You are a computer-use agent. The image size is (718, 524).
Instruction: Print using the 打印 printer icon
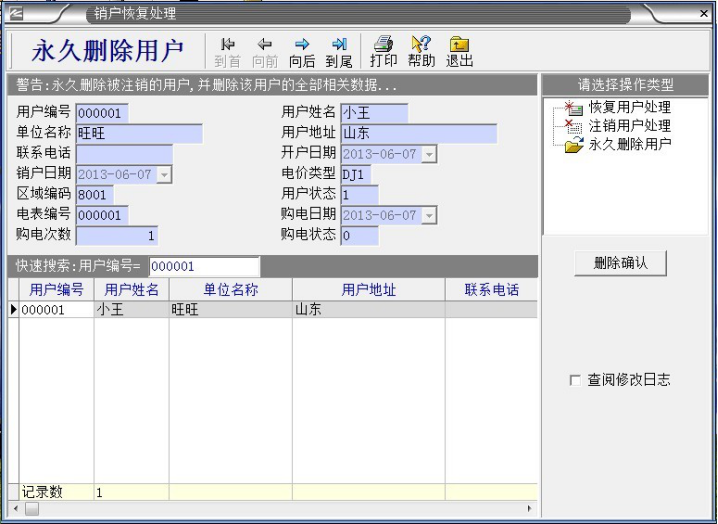[x=383, y=45]
